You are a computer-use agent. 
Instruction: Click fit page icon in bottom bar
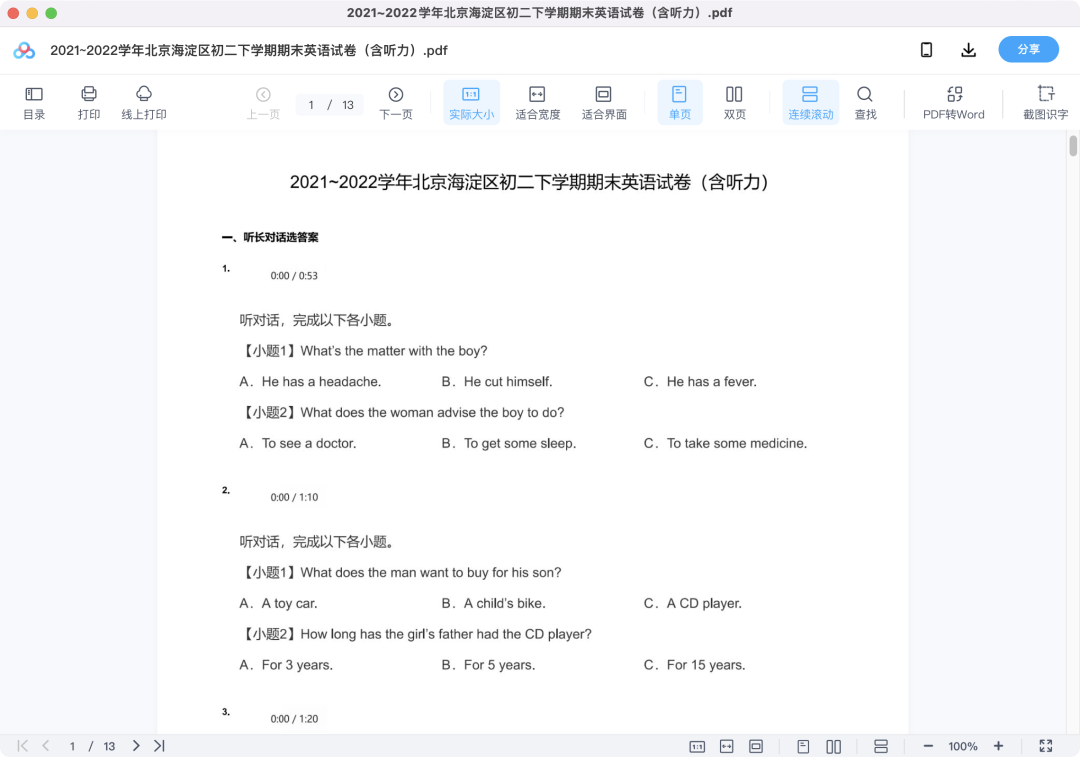(756, 747)
